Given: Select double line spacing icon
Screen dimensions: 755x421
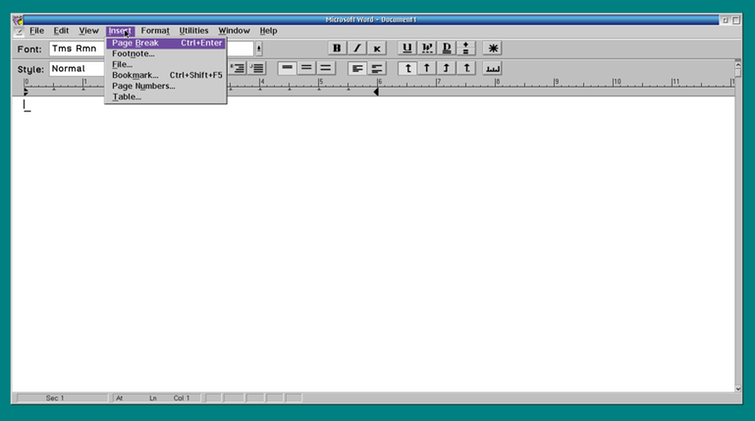Looking at the screenshot, I should 325,68.
